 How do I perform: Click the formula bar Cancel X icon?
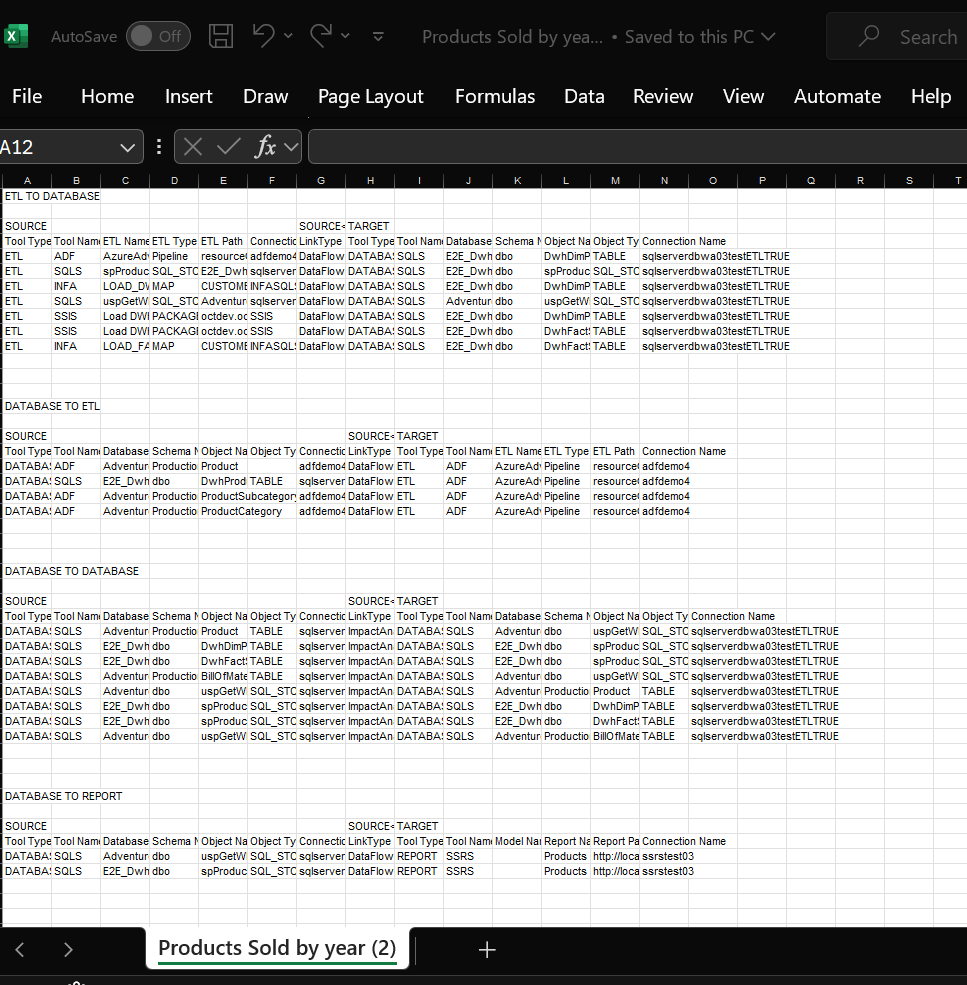click(x=193, y=147)
